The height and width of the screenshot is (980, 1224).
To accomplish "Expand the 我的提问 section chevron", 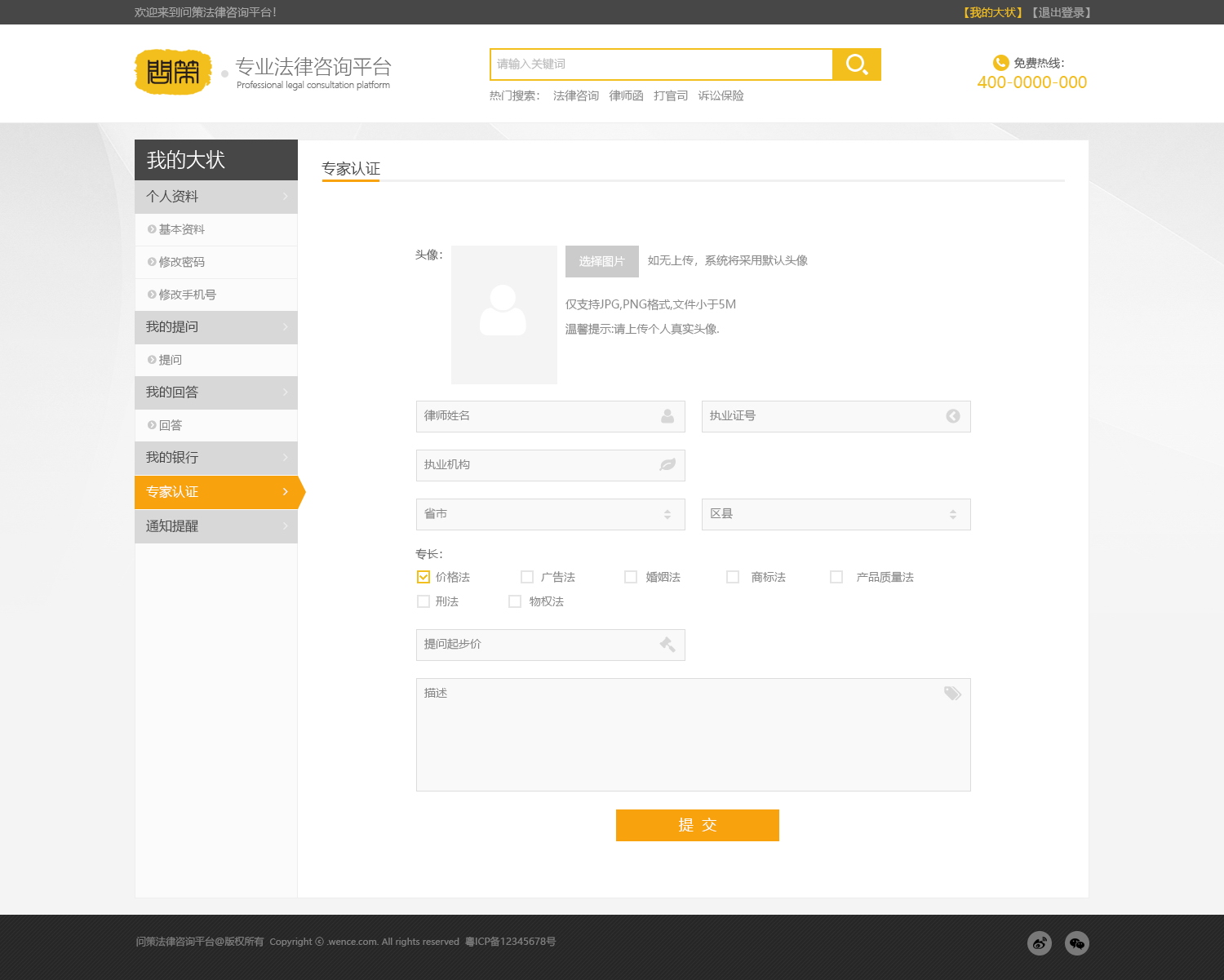I will click(285, 327).
